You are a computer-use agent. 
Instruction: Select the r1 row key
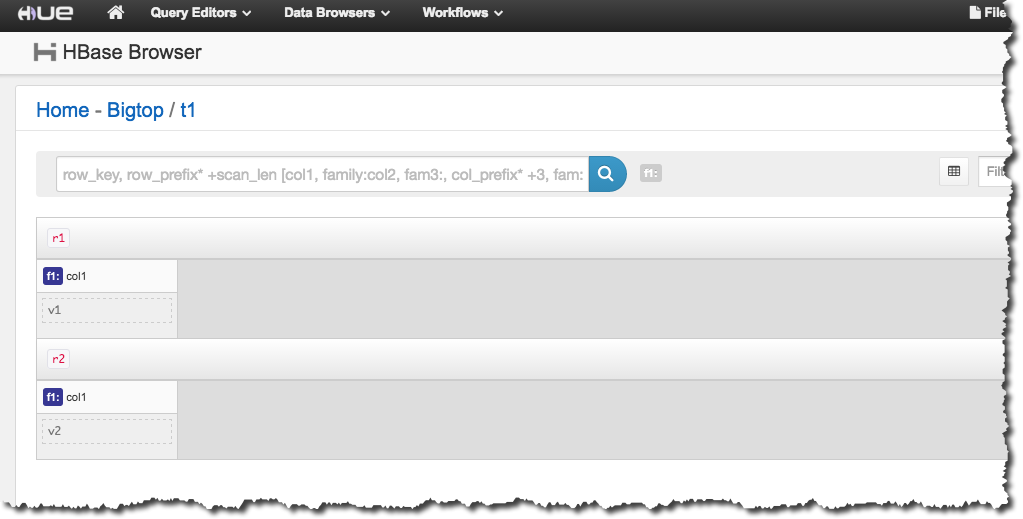pyautogui.click(x=57, y=238)
